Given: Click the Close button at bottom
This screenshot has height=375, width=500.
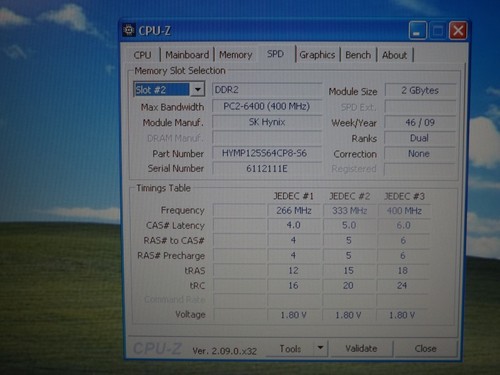Looking at the screenshot, I should point(425,349).
